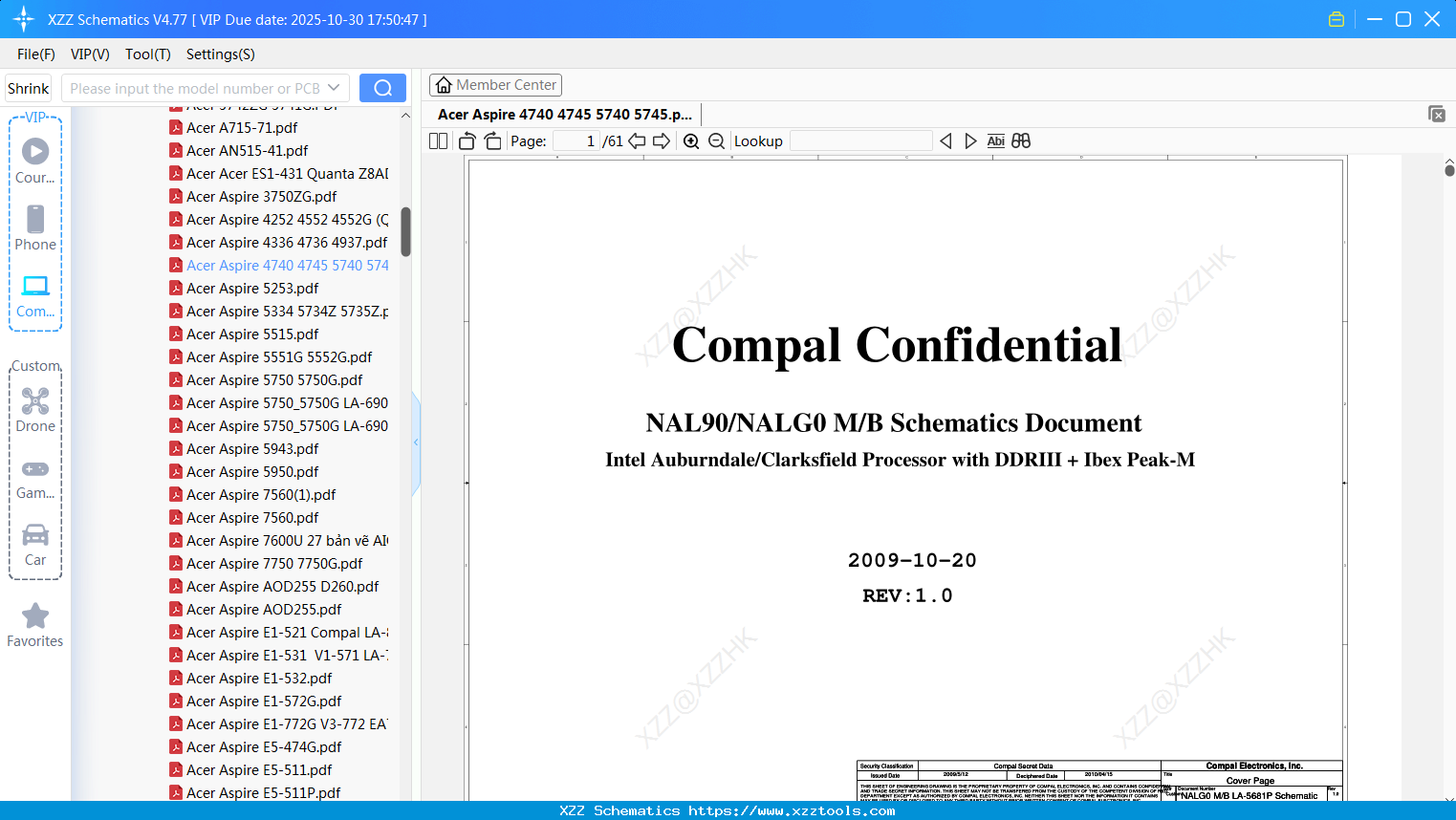Viewport: 1456px width, 820px height.
Task: Click the Shrink button
Action: (x=29, y=88)
